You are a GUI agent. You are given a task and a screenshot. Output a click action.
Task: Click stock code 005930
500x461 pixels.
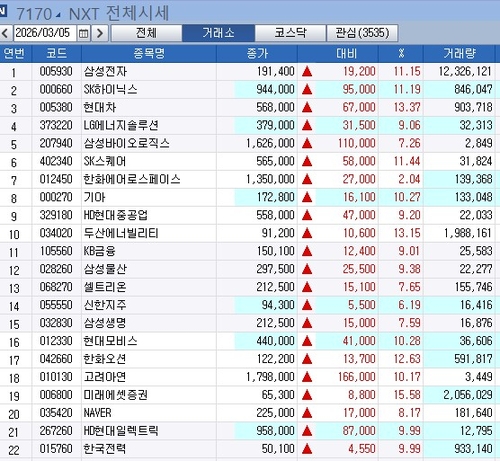56,71
